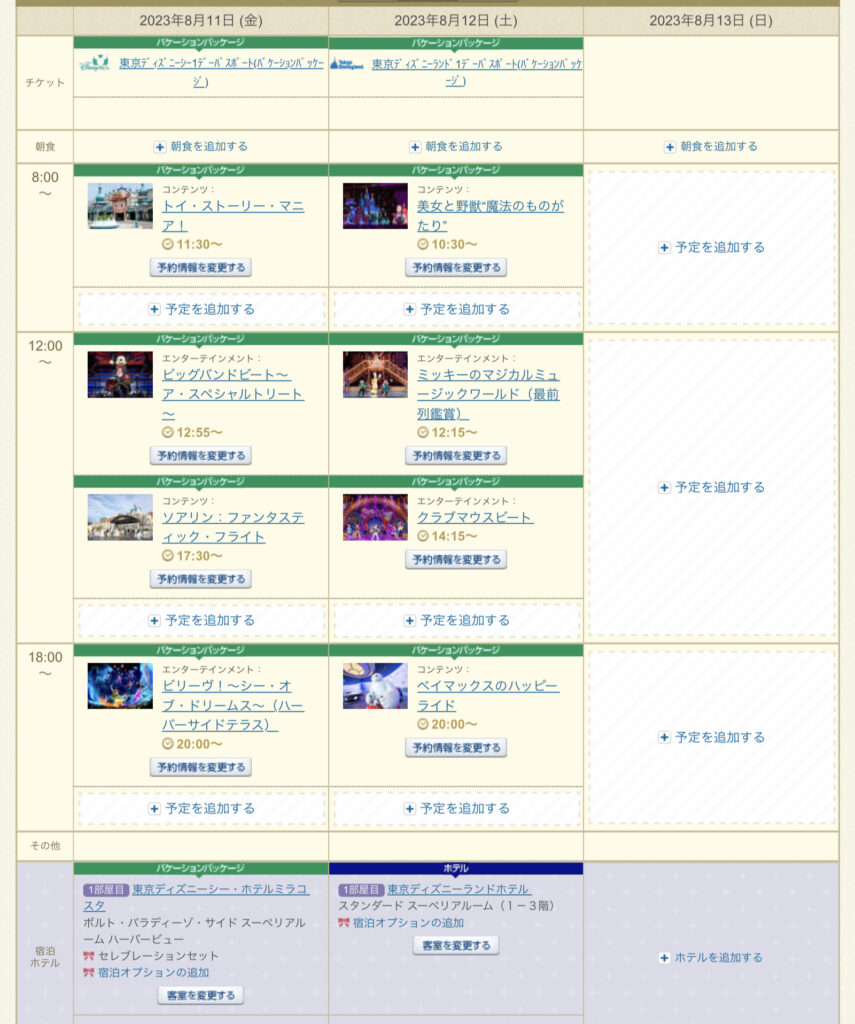Open 美女と野獣"魔法のものがたり" link

[x=490, y=216]
